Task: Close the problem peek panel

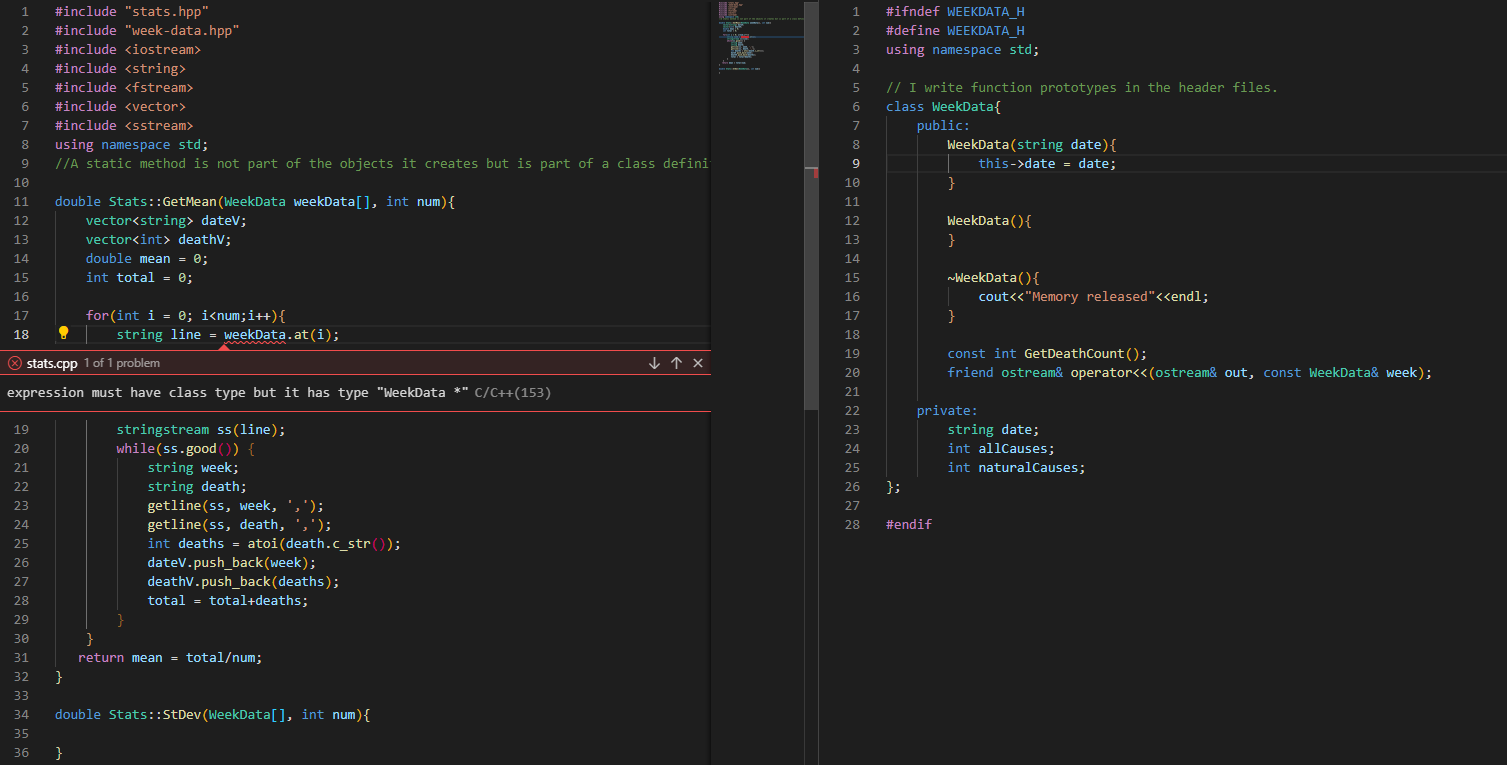Action: pos(698,363)
